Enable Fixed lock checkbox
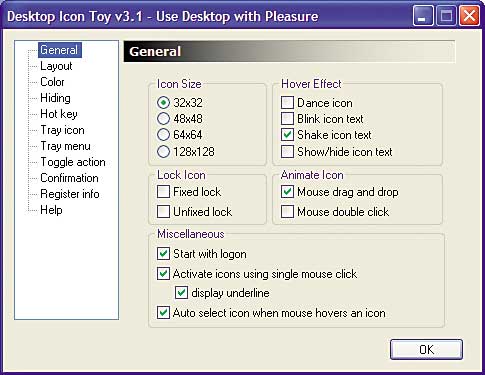Image resolution: width=485 pixels, height=375 pixels. (x=163, y=192)
